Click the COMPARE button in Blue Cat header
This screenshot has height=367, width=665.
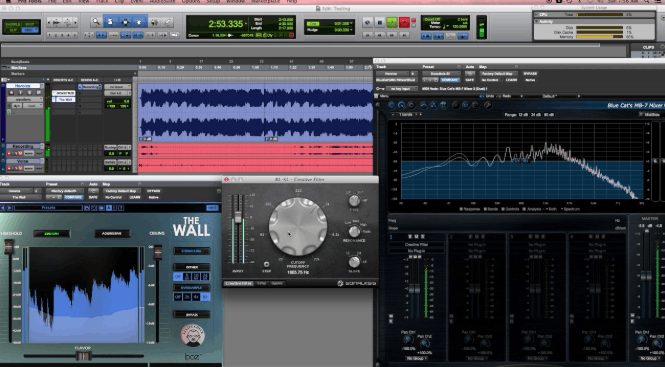coord(450,79)
